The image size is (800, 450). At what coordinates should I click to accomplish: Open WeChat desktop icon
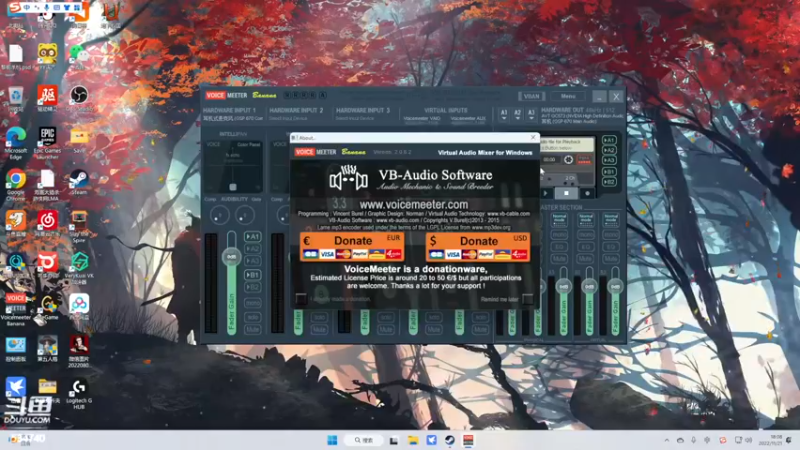pos(79,57)
